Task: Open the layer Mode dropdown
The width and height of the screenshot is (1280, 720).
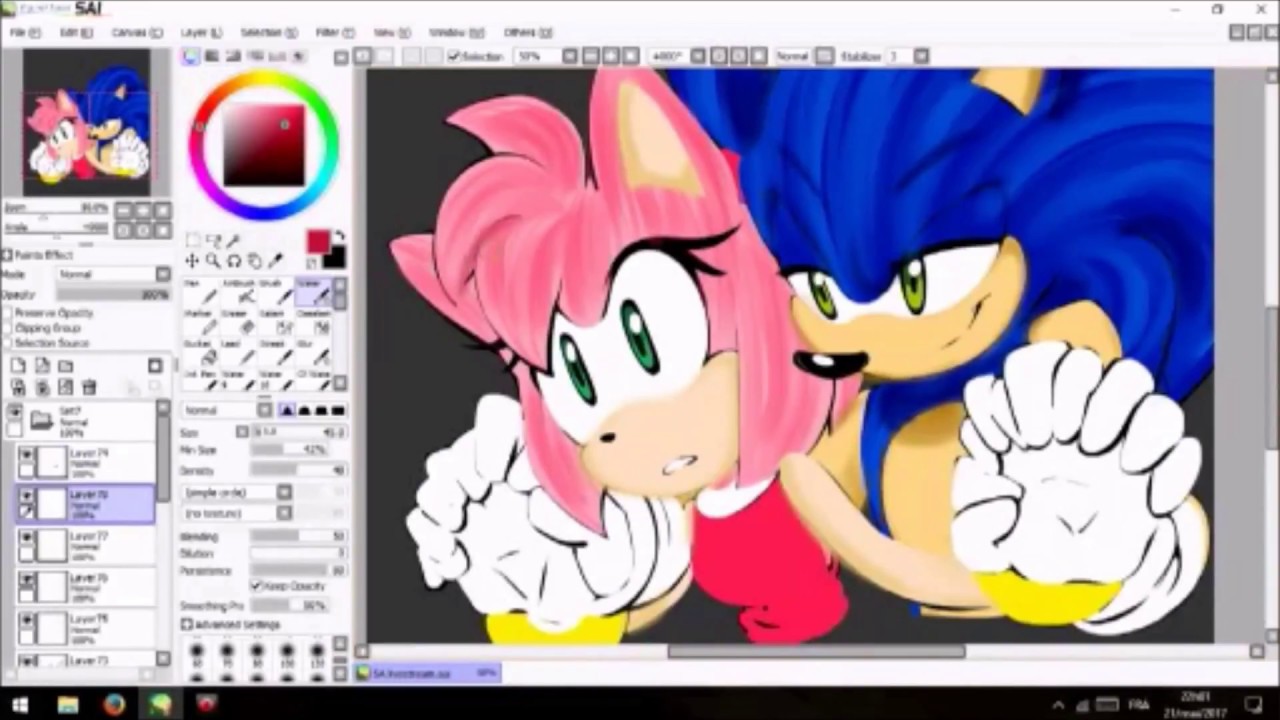Action: pos(114,274)
